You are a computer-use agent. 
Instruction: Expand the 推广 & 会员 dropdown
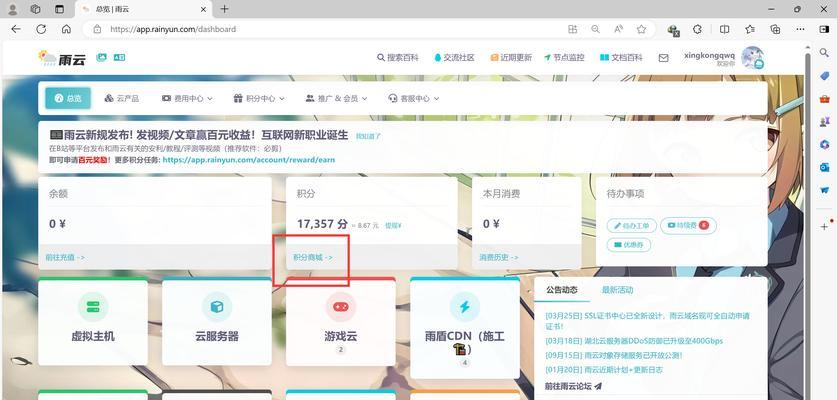point(336,98)
